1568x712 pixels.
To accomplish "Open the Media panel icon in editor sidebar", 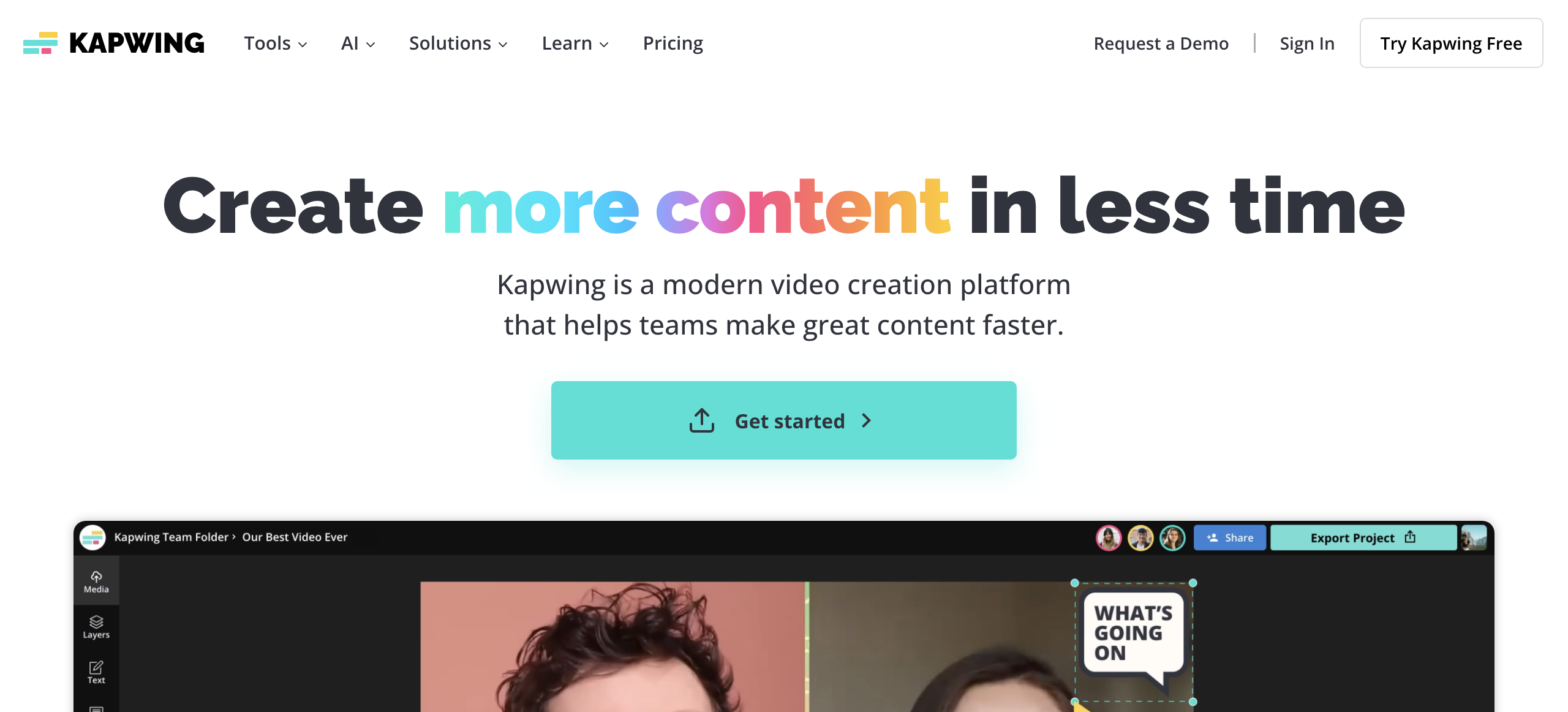I will coord(96,581).
